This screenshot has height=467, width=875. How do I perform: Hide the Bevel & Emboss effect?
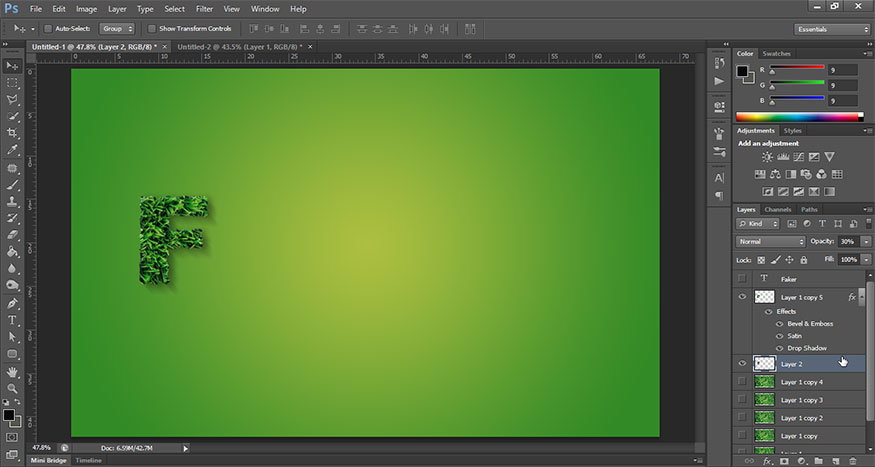pos(780,324)
